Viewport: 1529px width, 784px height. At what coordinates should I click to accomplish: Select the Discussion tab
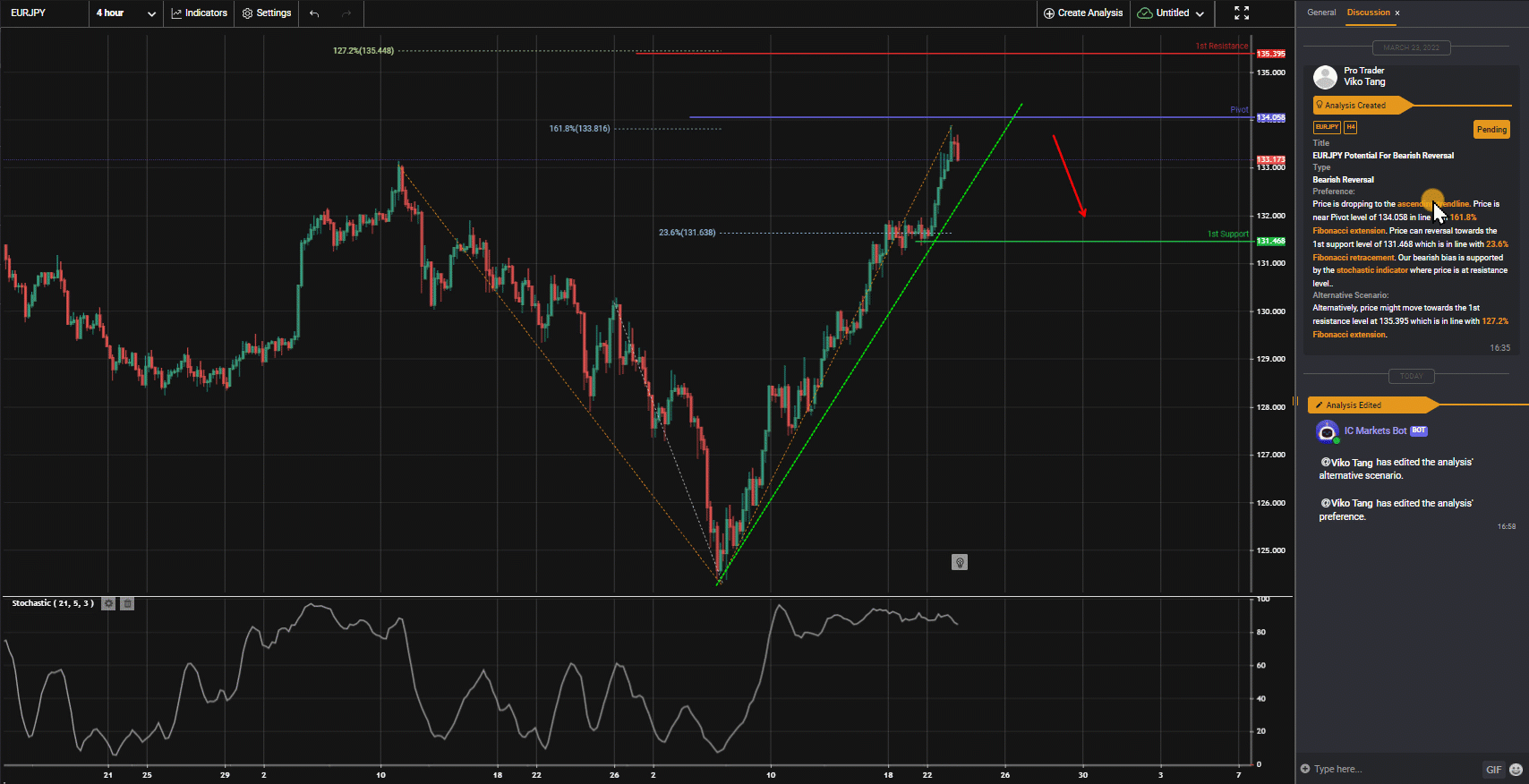pyautogui.click(x=1368, y=13)
